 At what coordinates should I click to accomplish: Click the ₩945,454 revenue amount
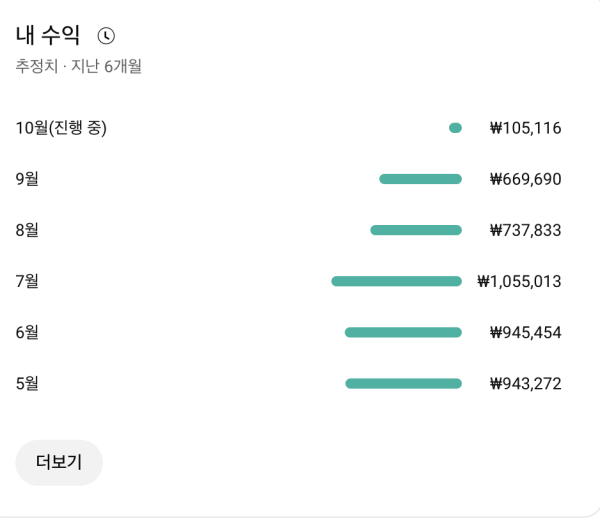(525, 332)
